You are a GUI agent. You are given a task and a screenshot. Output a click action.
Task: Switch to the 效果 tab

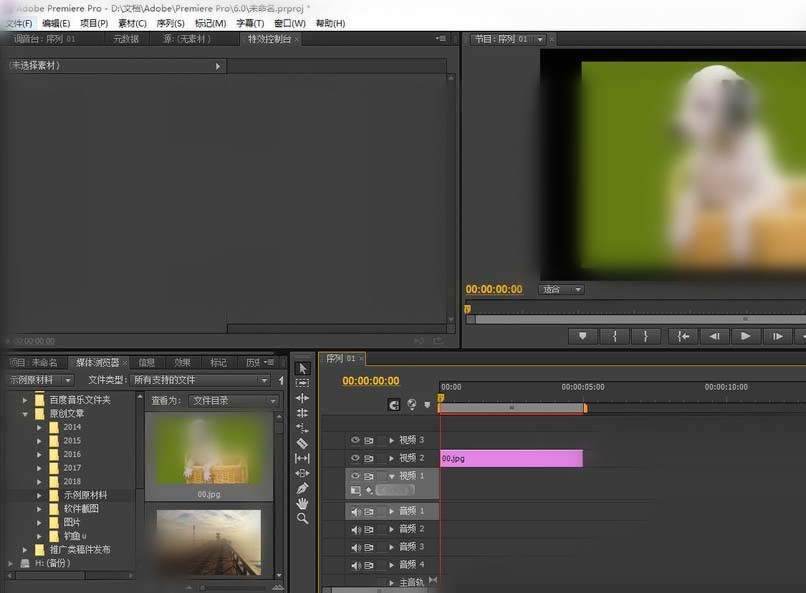[182, 362]
